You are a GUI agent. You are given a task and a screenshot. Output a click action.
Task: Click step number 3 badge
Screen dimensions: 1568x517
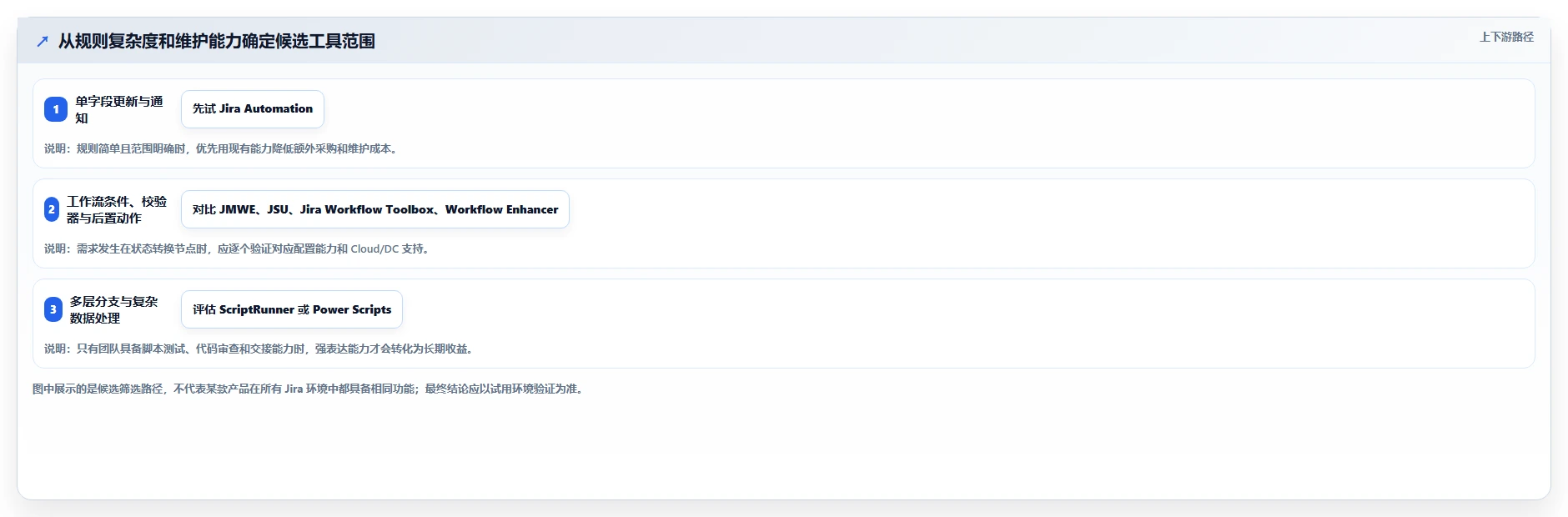click(53, 309)
